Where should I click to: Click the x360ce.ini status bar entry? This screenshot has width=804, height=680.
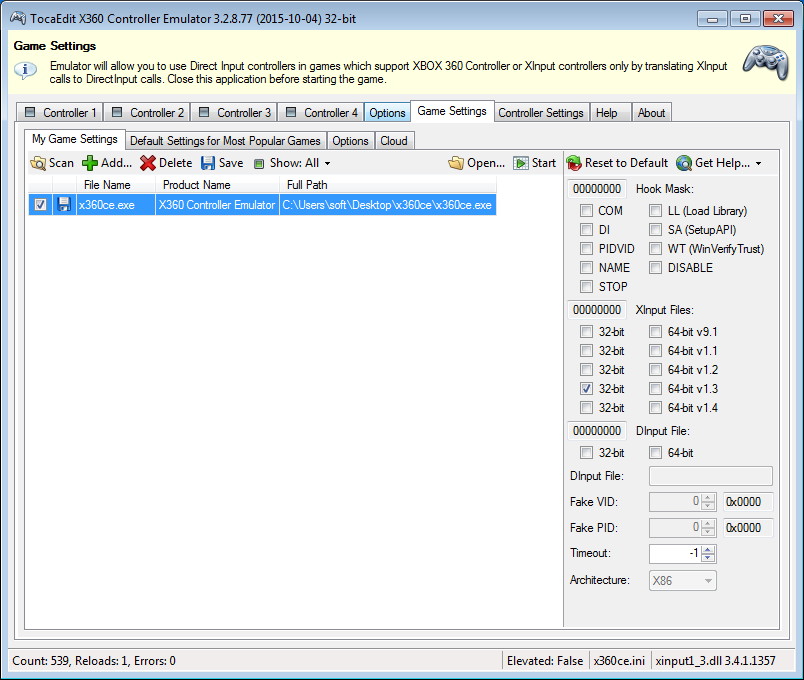click(x=619, y=661)
